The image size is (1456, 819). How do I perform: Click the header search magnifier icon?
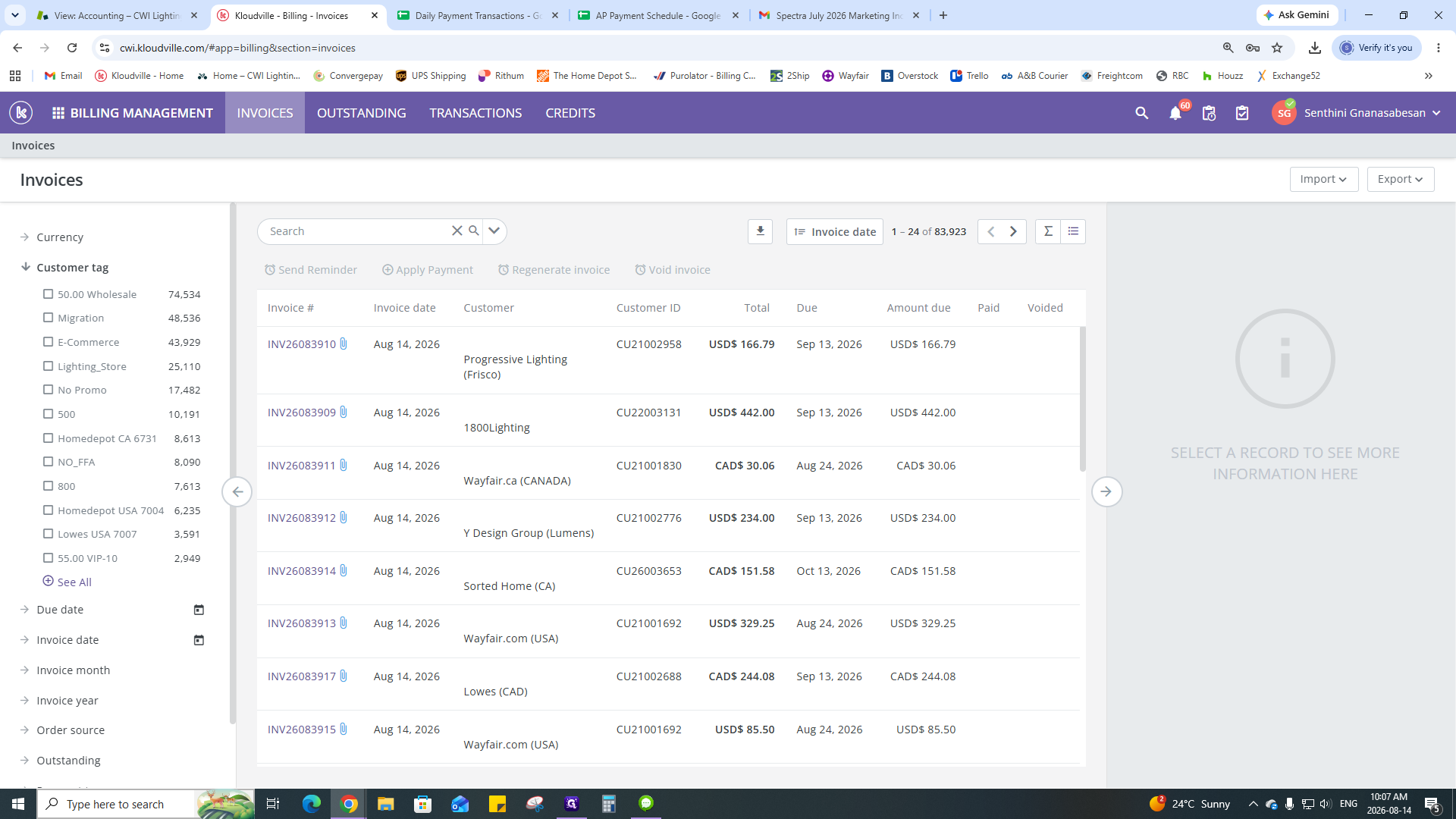click(1141, 113)
